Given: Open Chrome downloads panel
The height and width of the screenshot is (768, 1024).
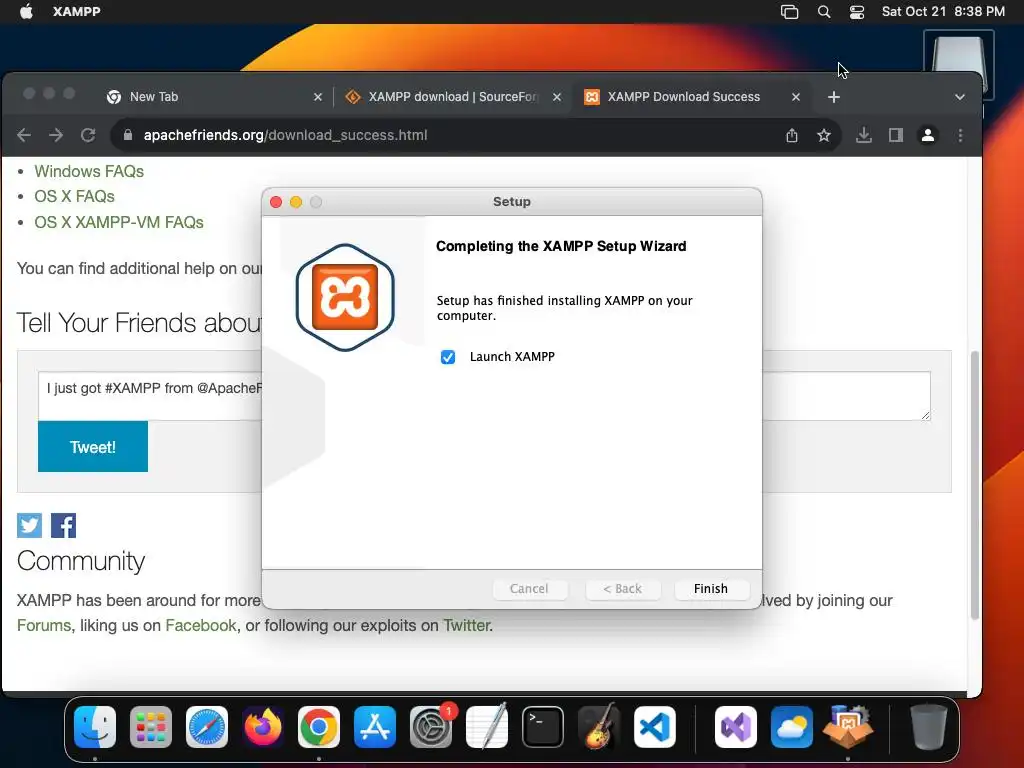Looking at the screenshot, I should click(x=863, y=135).
